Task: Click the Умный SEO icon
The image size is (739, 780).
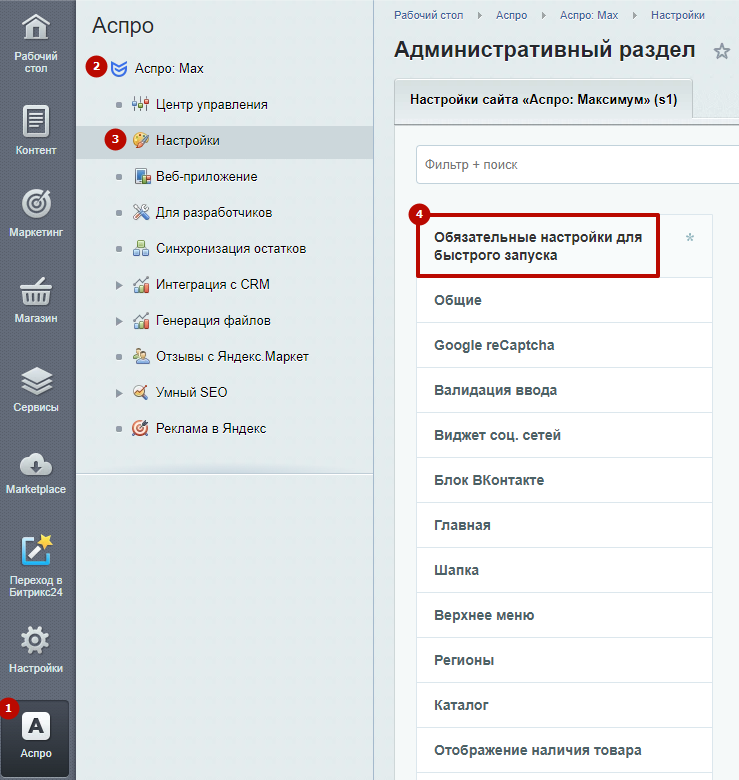Action: point(140,392)
